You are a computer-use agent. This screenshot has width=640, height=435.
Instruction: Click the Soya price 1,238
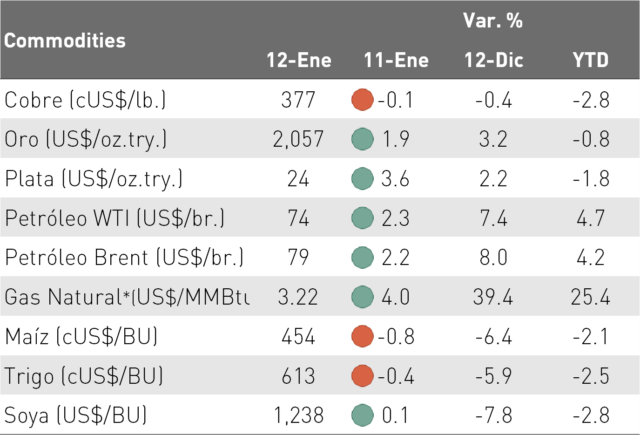tap(298, 415)
